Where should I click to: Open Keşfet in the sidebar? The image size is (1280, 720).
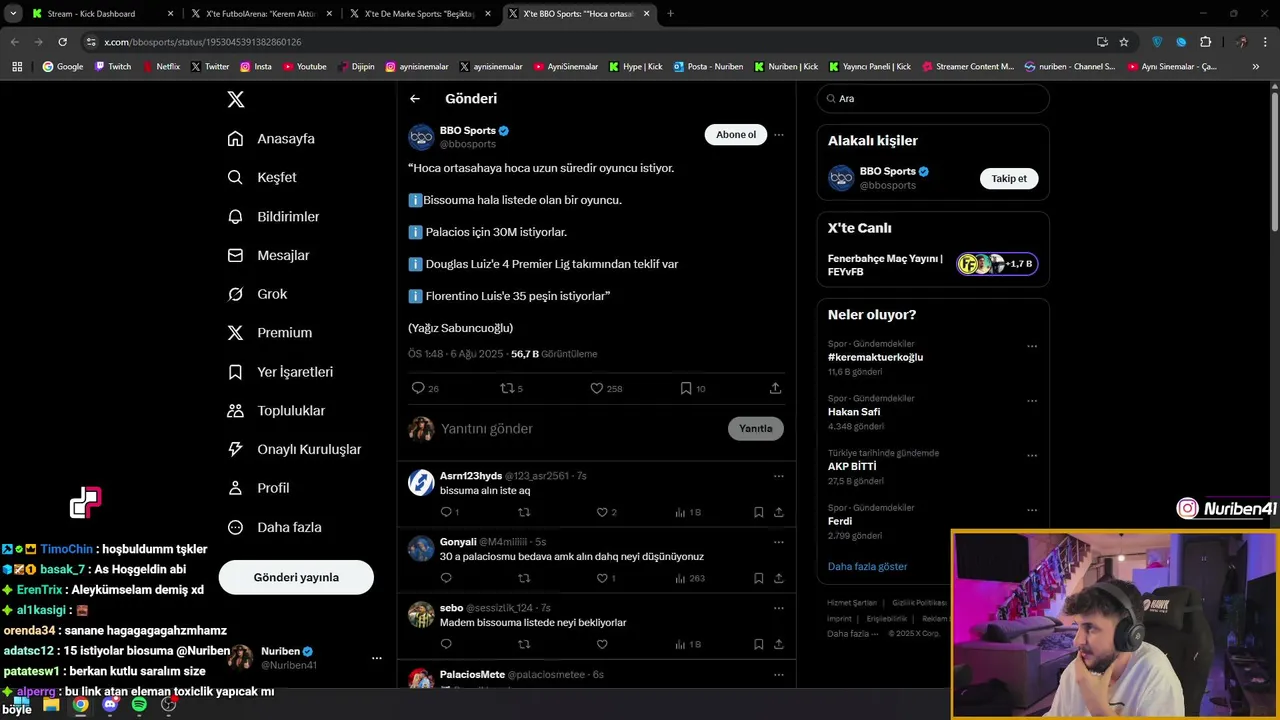coord(262,177)
